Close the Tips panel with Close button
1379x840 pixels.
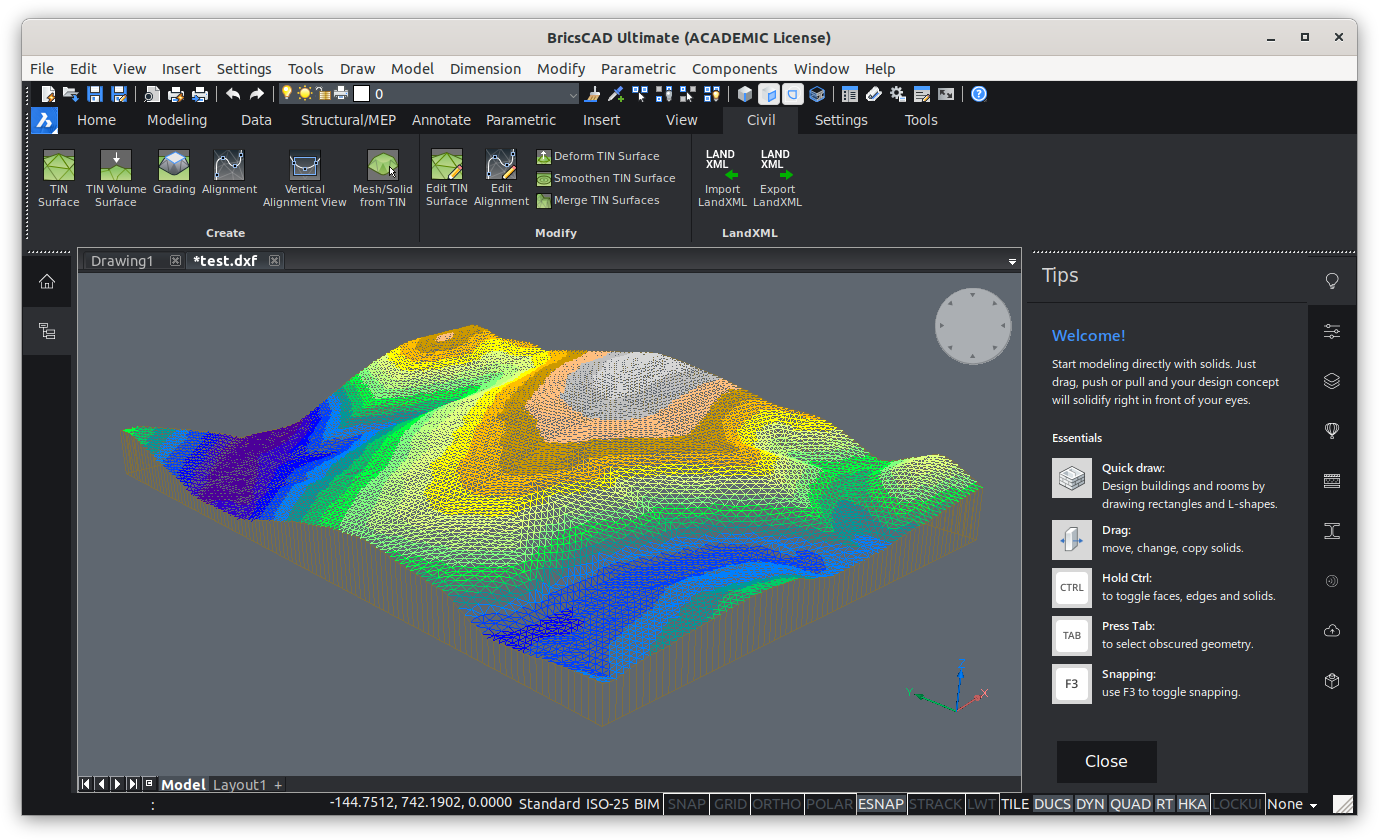[x=1106, y=761]
